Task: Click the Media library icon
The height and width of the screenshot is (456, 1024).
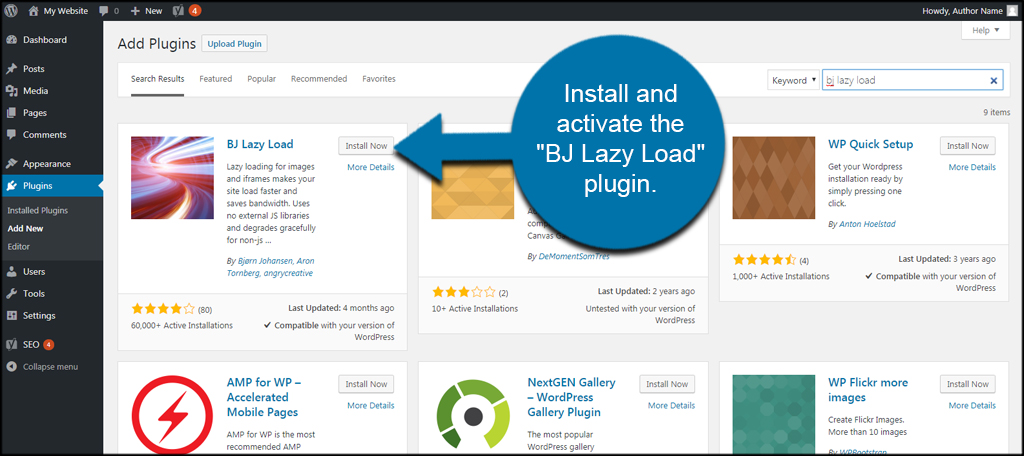Action: 12,91
